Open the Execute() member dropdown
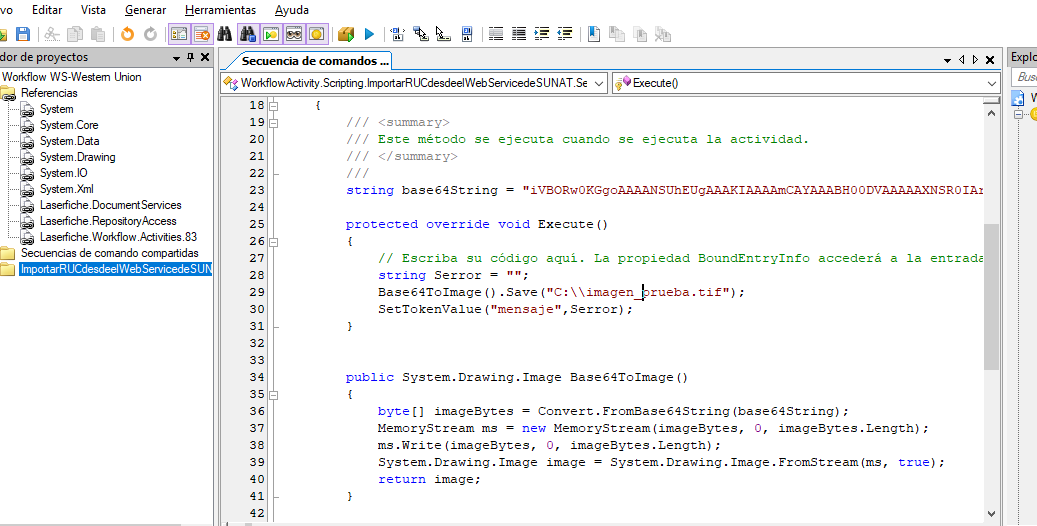Screen dimensions: 1037x526 pyautogui.click(x=991, y=83)
